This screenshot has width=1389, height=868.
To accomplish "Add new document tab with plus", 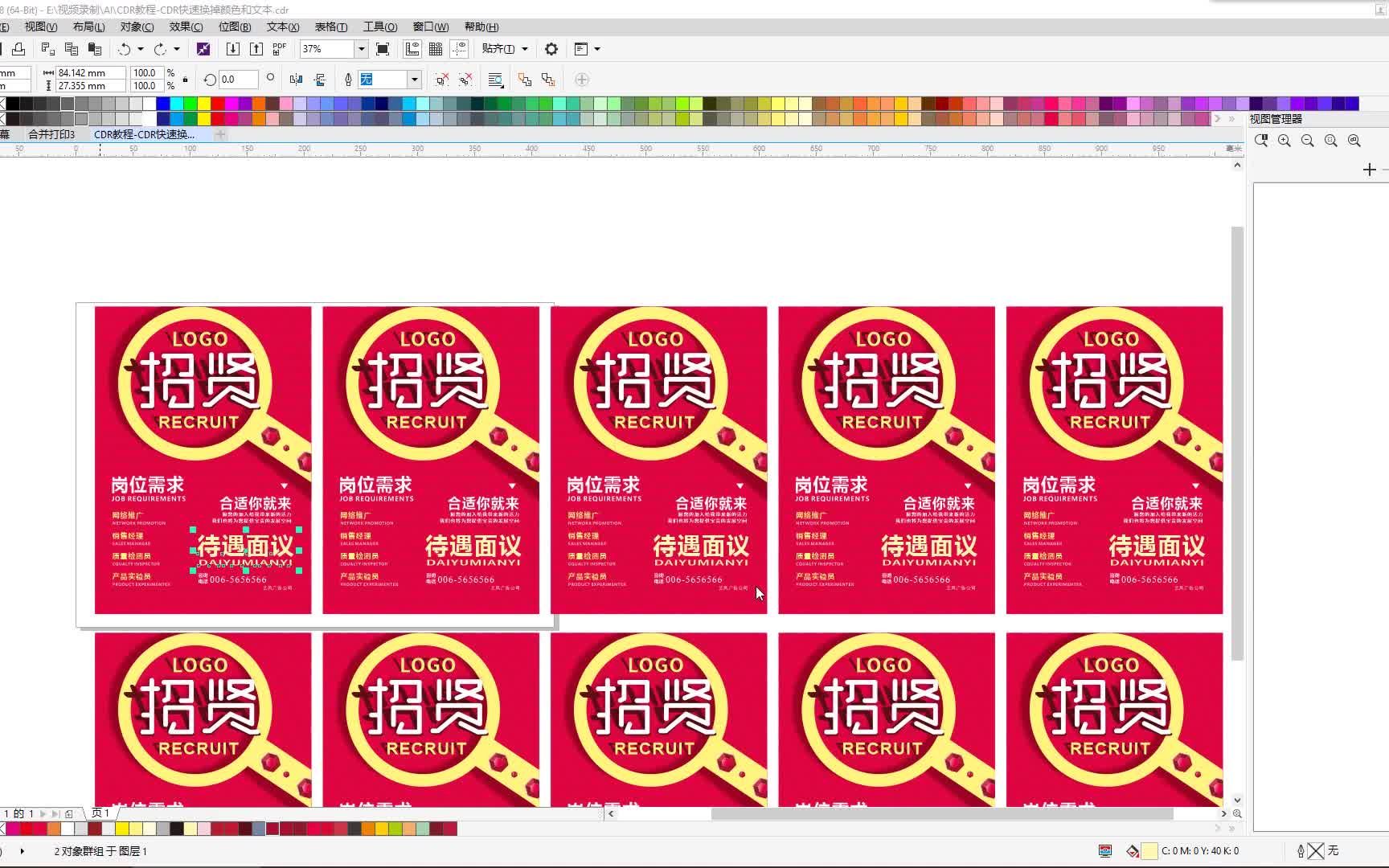I will coord(220,134).
